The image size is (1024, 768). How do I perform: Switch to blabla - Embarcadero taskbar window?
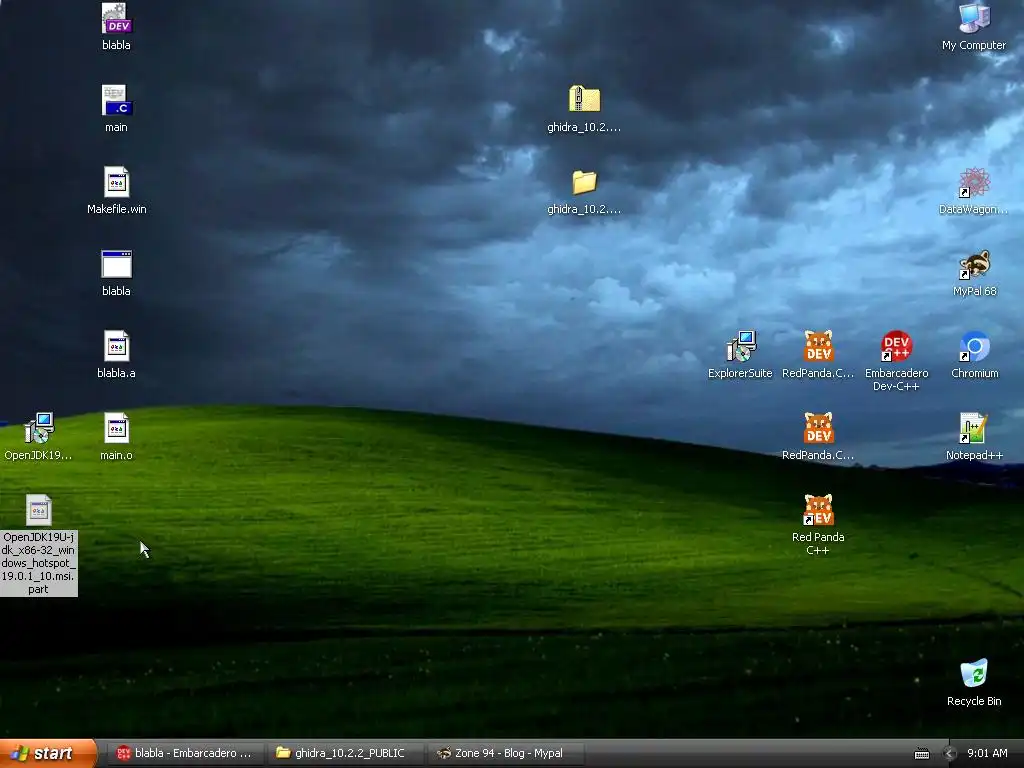[x=184, y=753]
